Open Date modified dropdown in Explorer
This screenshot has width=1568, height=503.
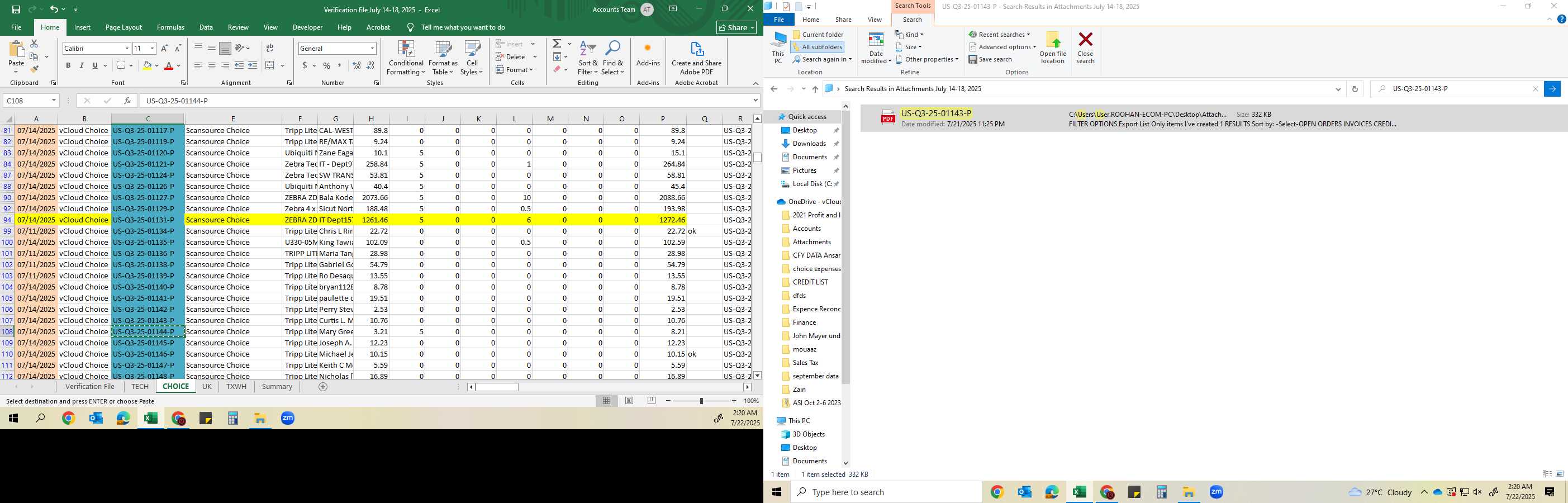click(876, 48)
